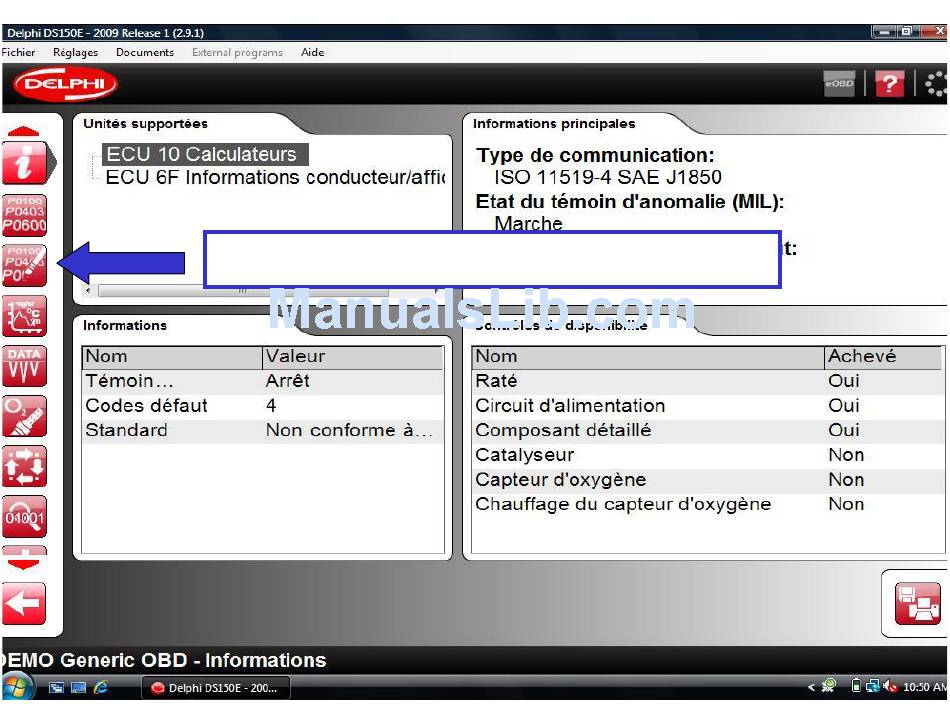Click the clock showing 10:50 AM

point(924,687)
